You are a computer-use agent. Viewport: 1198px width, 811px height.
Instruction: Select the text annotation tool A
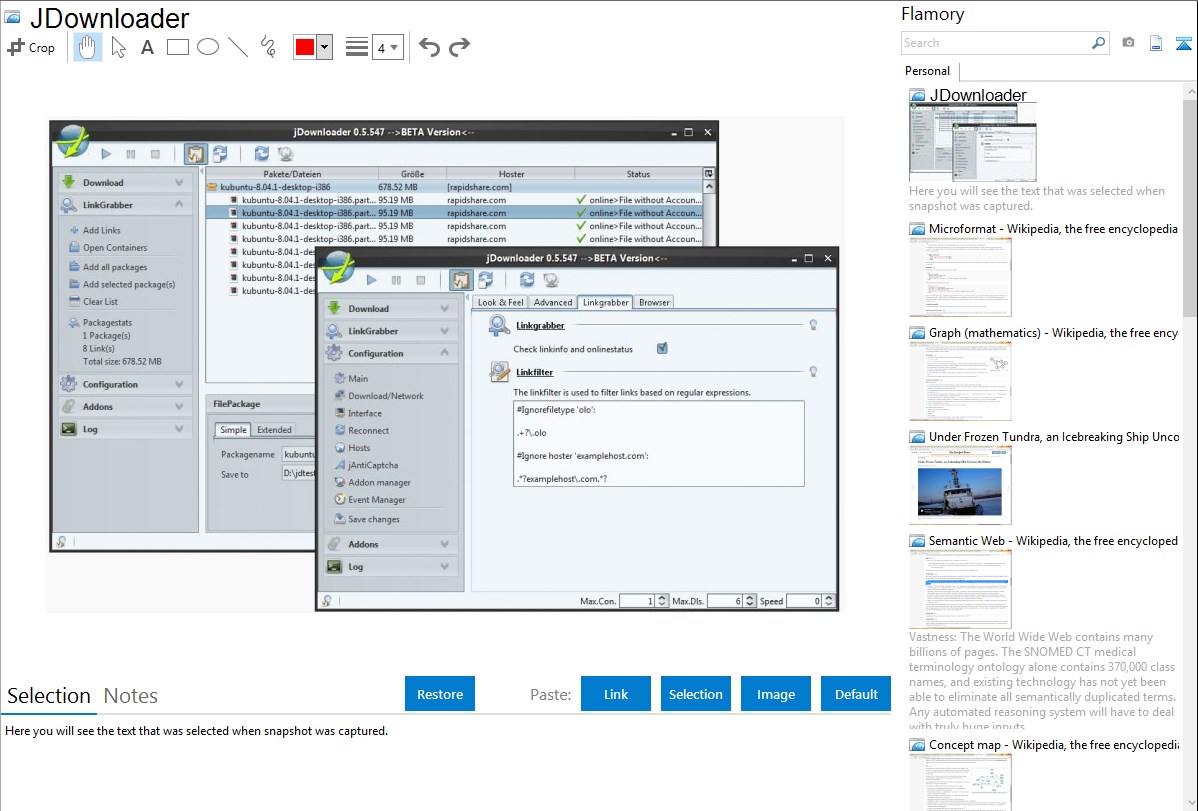[147, 47]
